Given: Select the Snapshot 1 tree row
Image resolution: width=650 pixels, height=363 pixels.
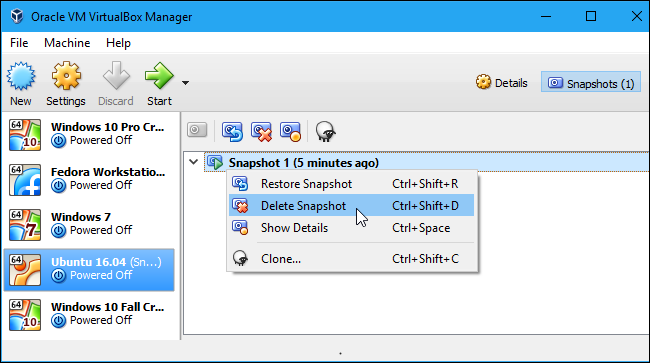Looking at the screenshot, I should point(427,162).
